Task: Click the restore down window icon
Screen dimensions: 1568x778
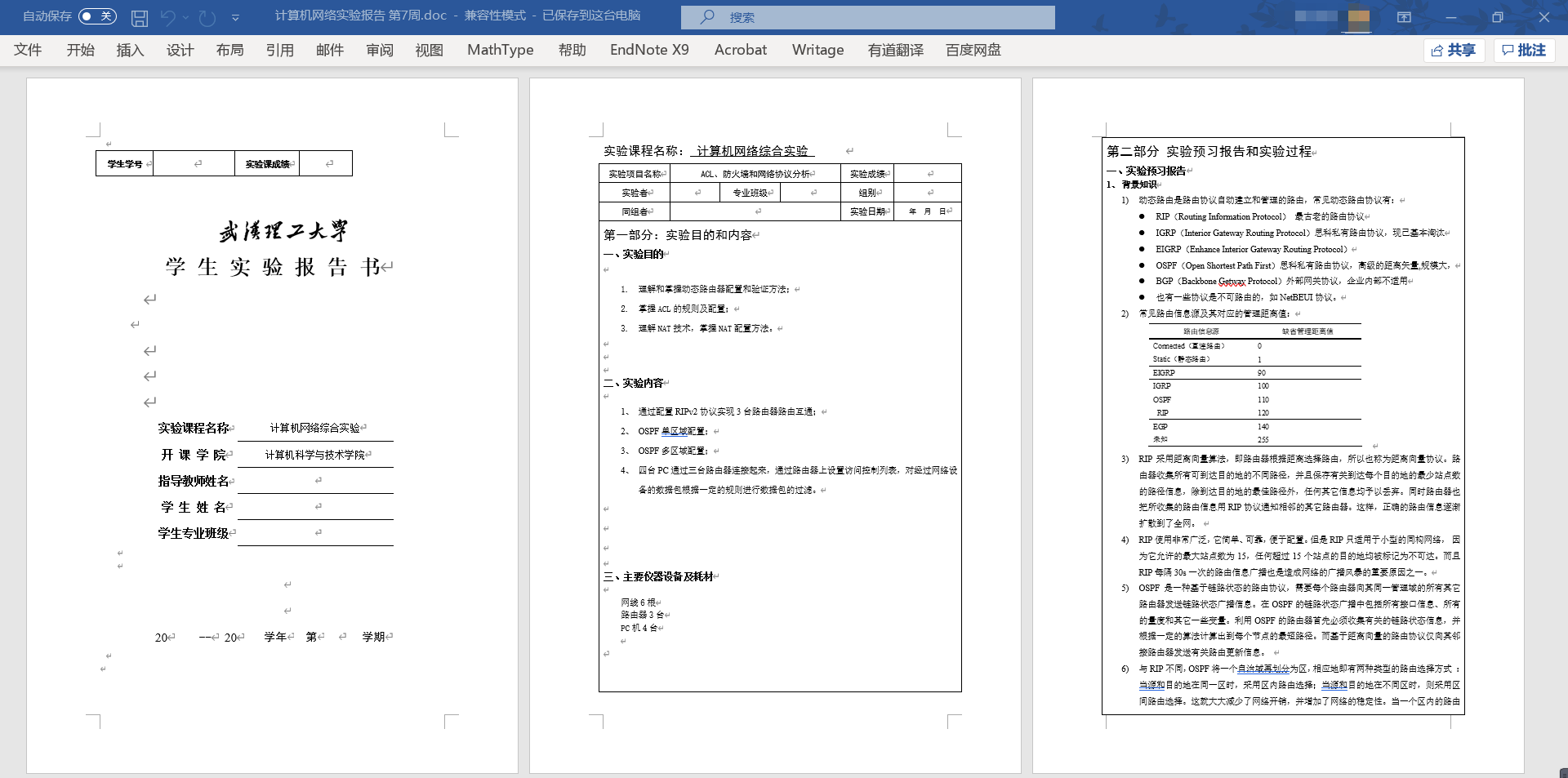Action: click(x=1497, y=17)
